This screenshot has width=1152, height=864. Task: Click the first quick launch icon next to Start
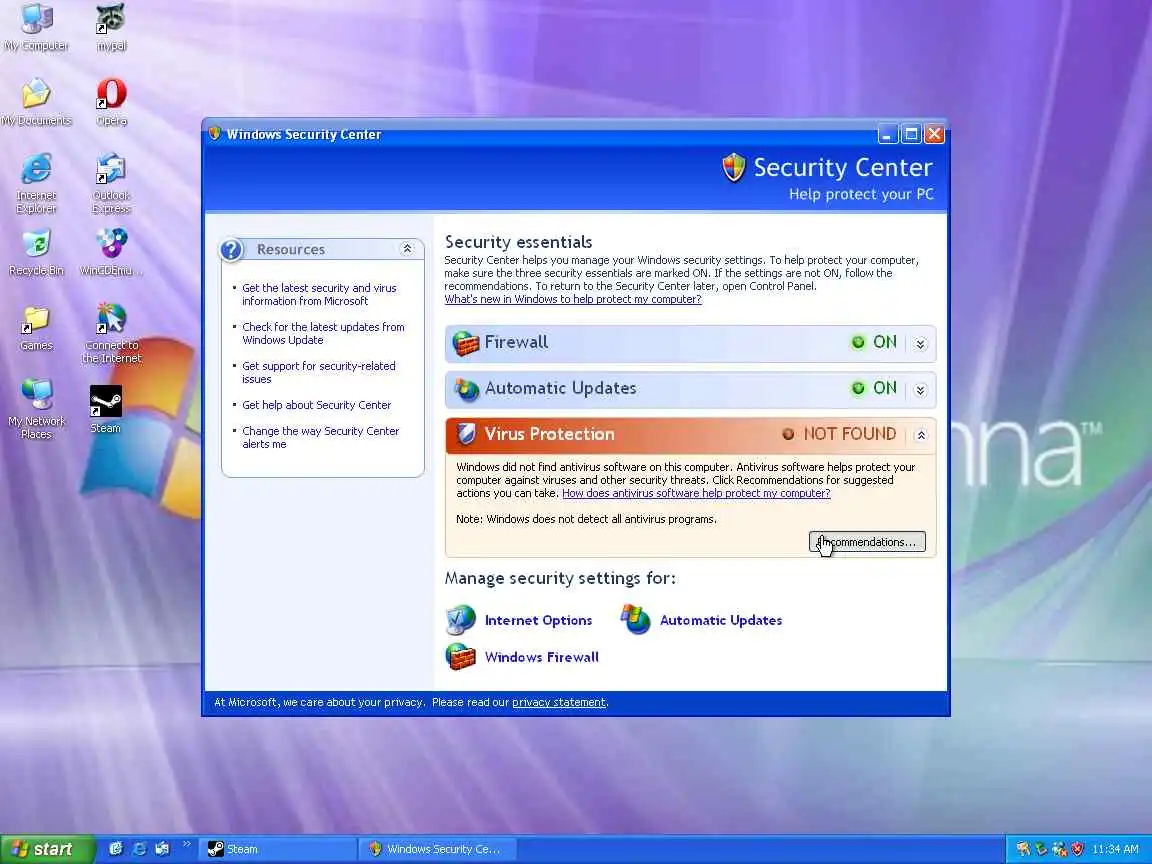[115, 849]
